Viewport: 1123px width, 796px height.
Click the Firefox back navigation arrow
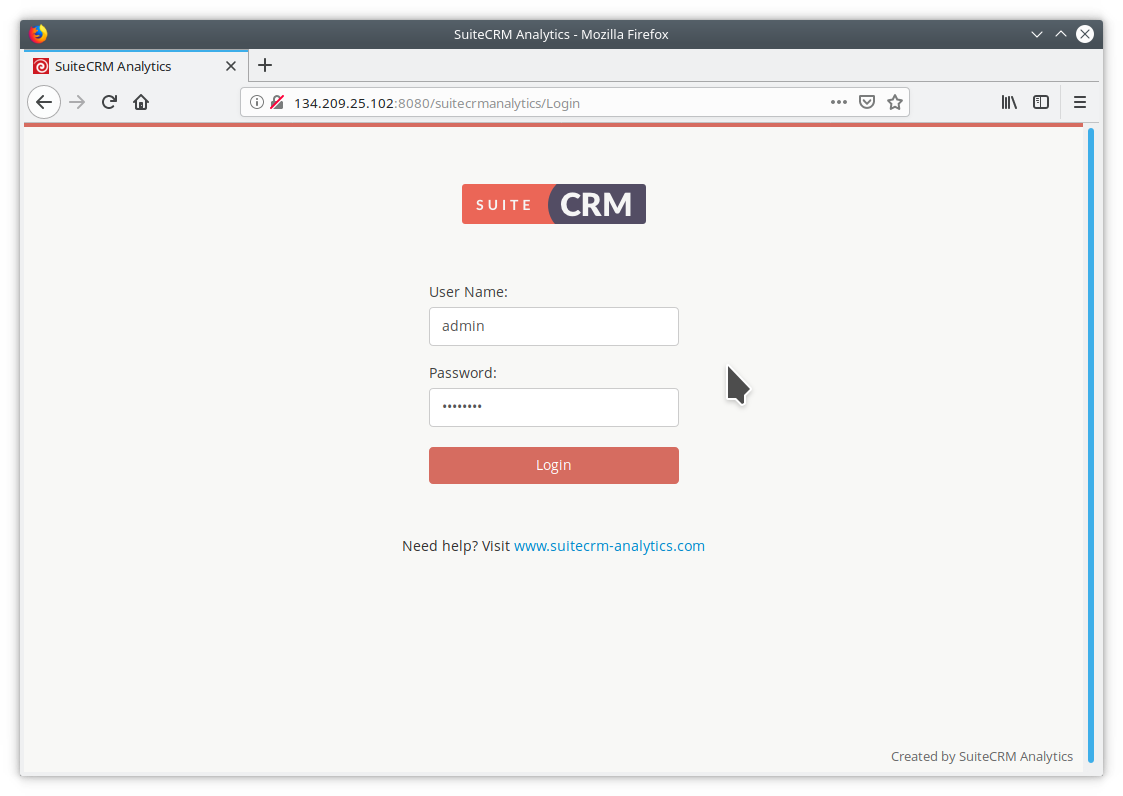click(x=43, y=102)
